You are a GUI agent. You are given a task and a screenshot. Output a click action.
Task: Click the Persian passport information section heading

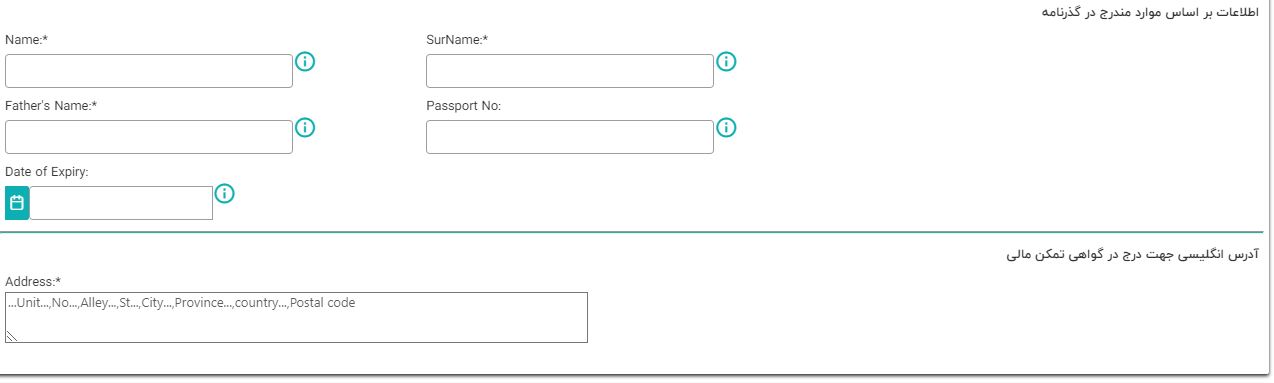click(1152, 12)
